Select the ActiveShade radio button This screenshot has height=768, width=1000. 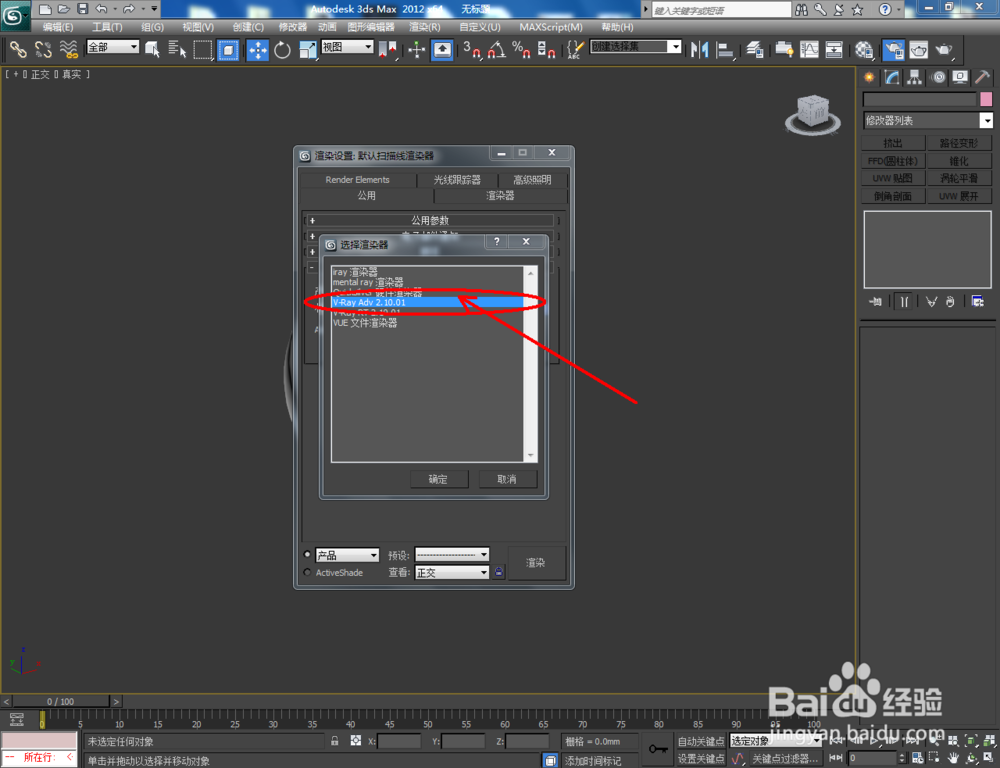coord(307,572)
